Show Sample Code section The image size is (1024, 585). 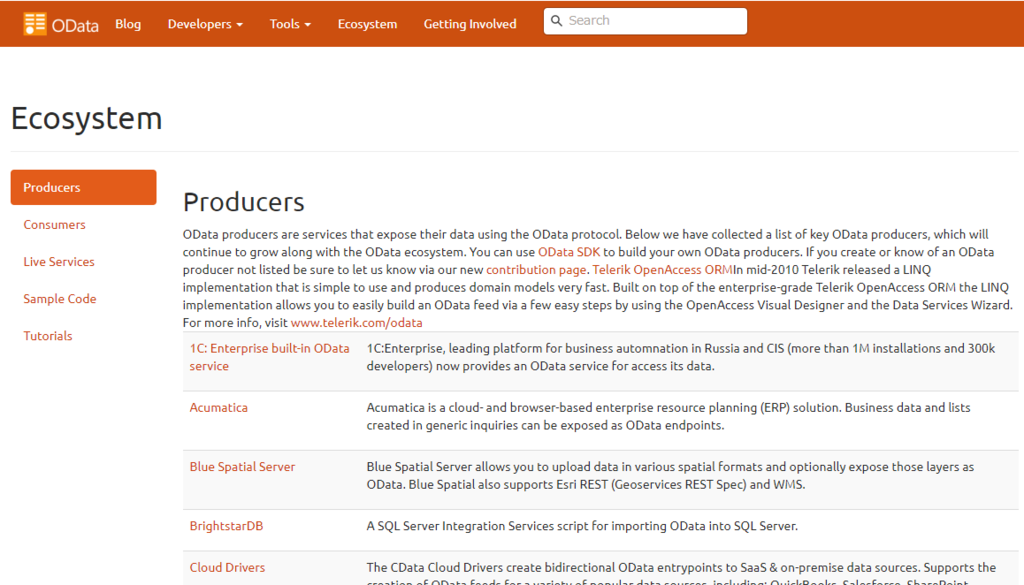(x=59, y=299)
